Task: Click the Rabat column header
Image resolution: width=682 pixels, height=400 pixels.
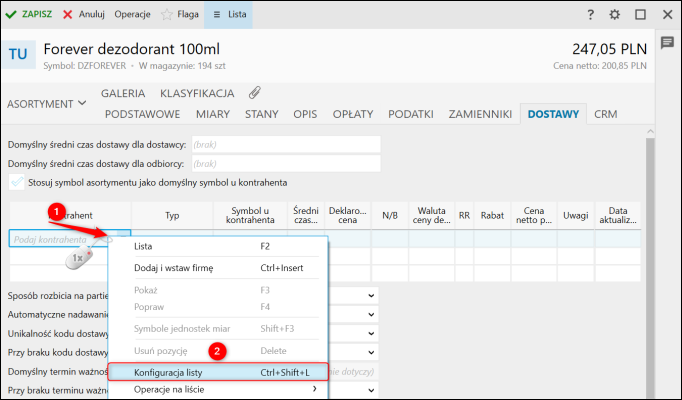Action: coord(492,215)
